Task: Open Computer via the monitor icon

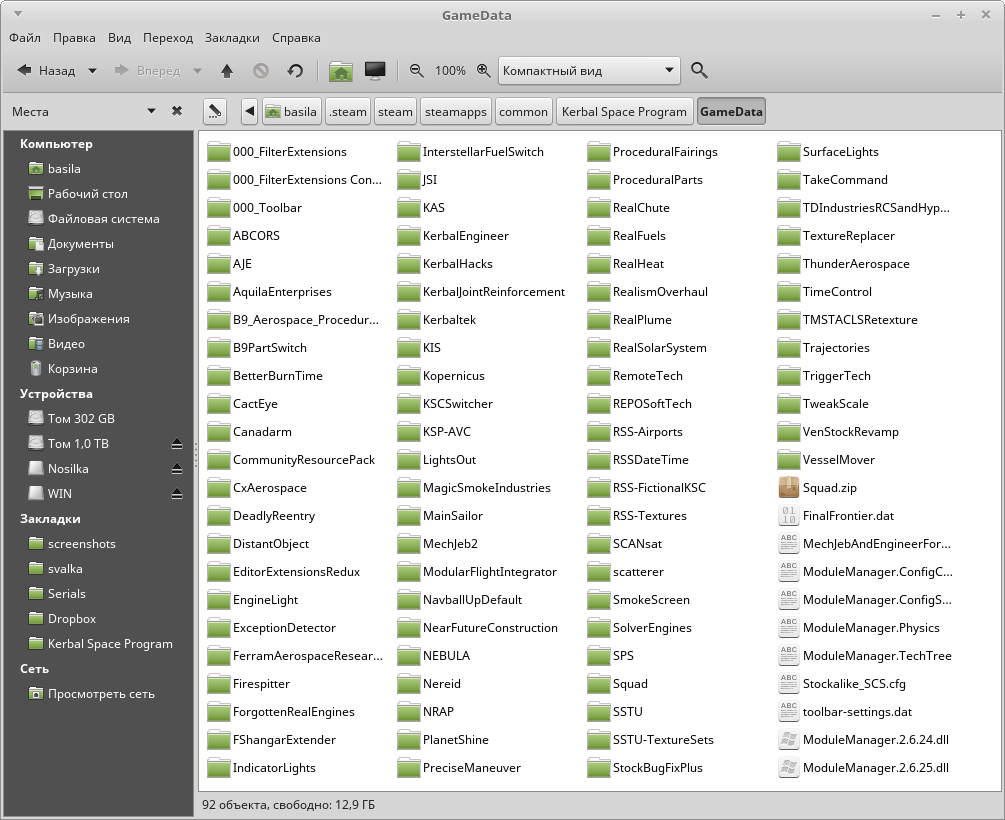Action: (375, 71)
